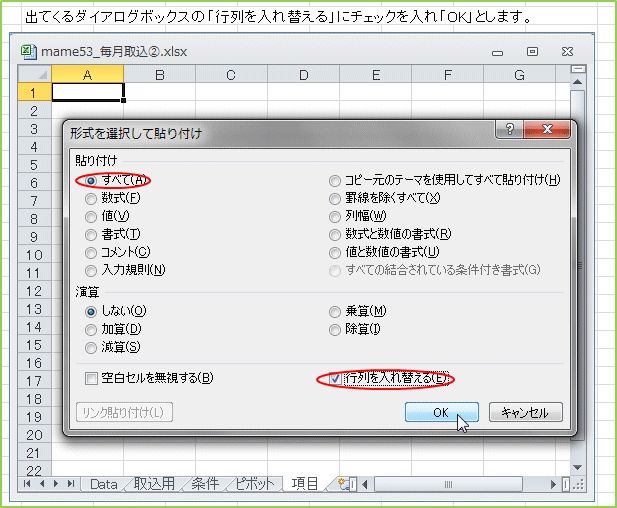Open dialog help question mark button
Image resolution: width=617 pixels, height=508 pixels.
[510, 129]
